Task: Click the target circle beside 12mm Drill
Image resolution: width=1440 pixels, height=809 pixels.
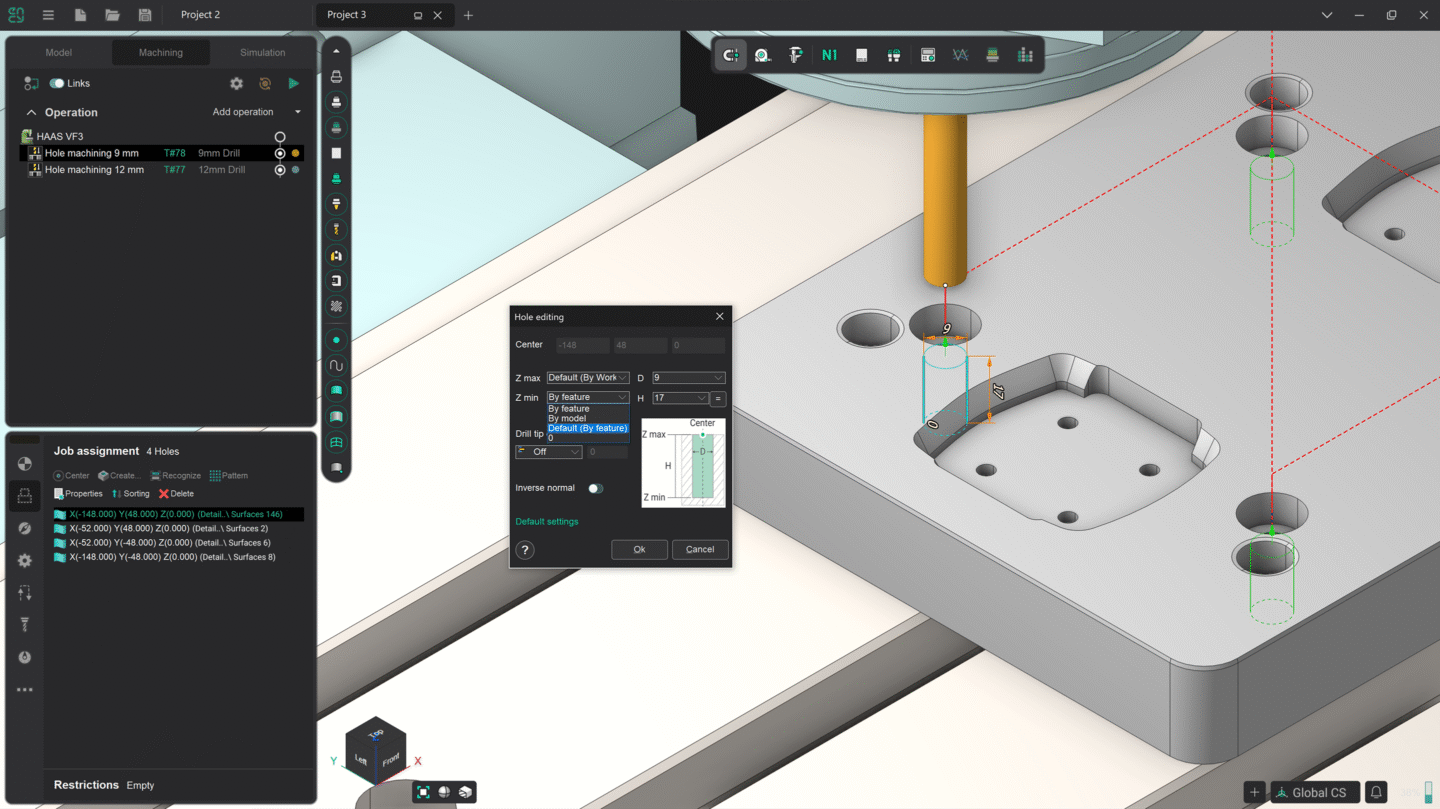Action: click(x=280, y=170)
